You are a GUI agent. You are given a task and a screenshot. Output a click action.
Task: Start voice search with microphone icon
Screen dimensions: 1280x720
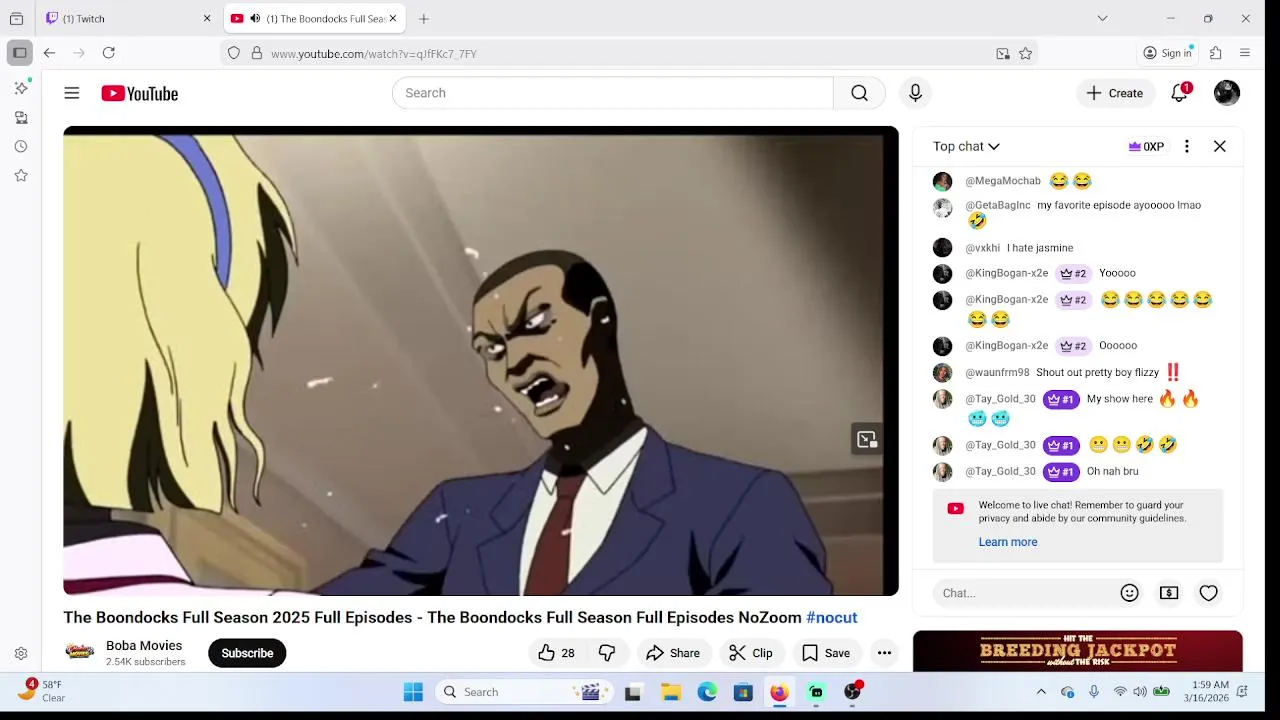(x=915, y=93)
